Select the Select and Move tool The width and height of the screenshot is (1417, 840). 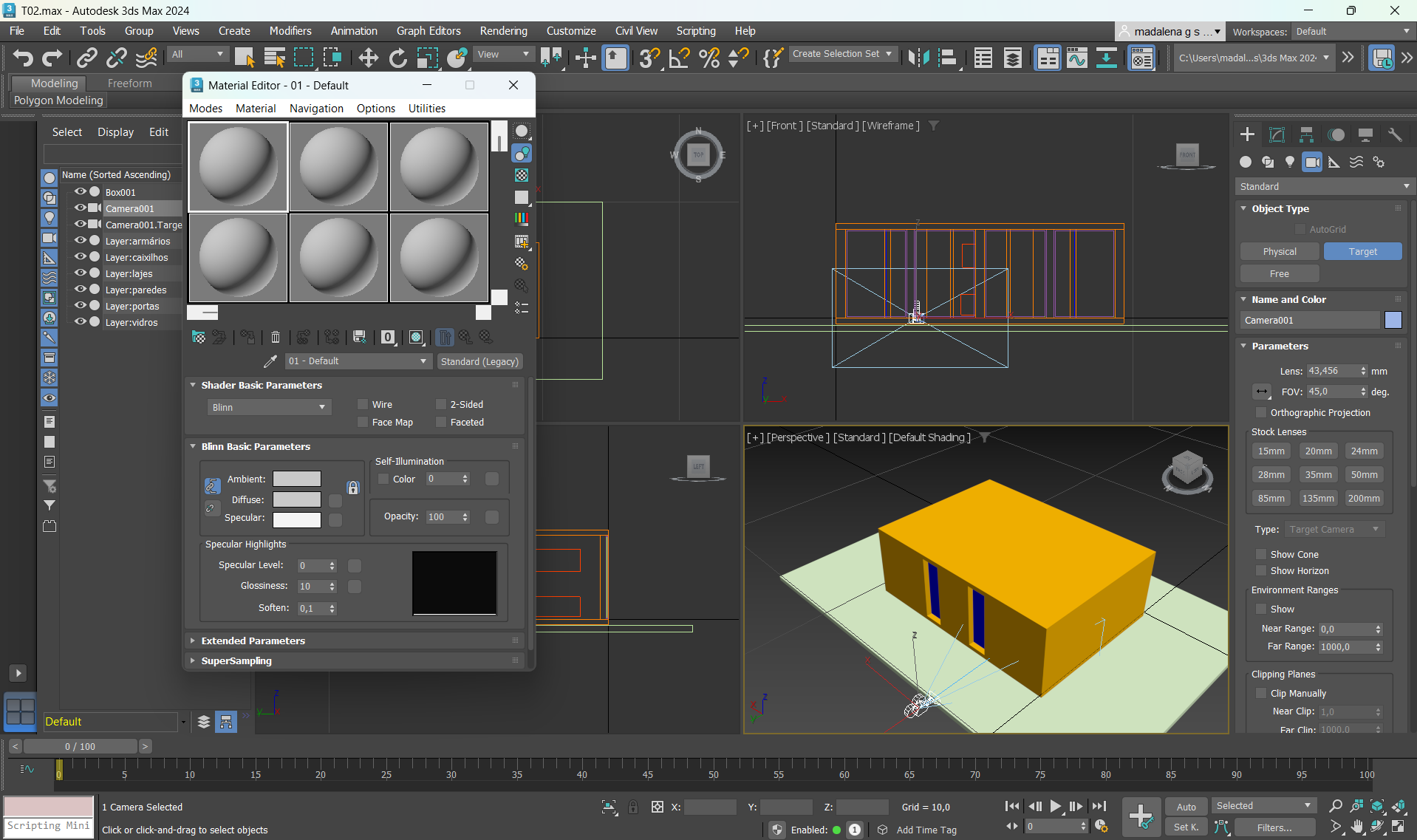pos(368,58)
